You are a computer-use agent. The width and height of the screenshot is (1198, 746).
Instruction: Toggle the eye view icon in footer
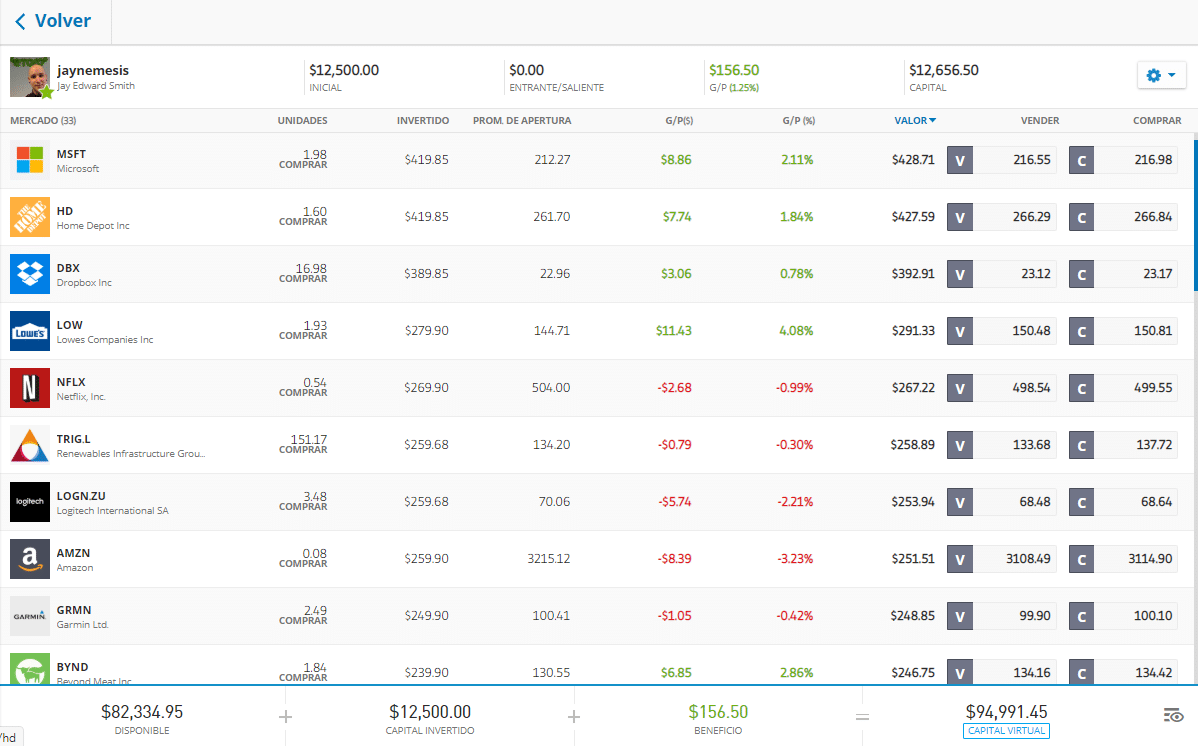1173,715
